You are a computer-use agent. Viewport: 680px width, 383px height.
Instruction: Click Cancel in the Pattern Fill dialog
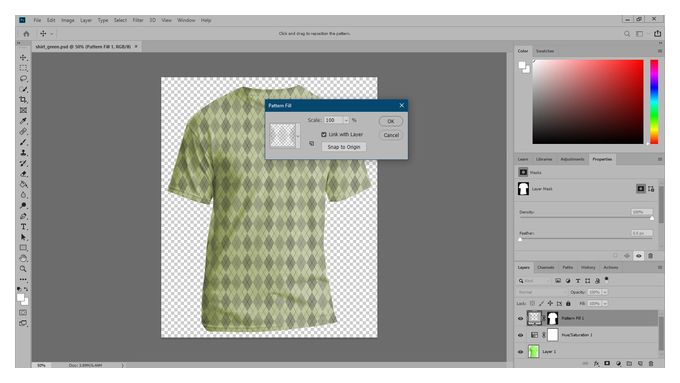pos(391,135)
